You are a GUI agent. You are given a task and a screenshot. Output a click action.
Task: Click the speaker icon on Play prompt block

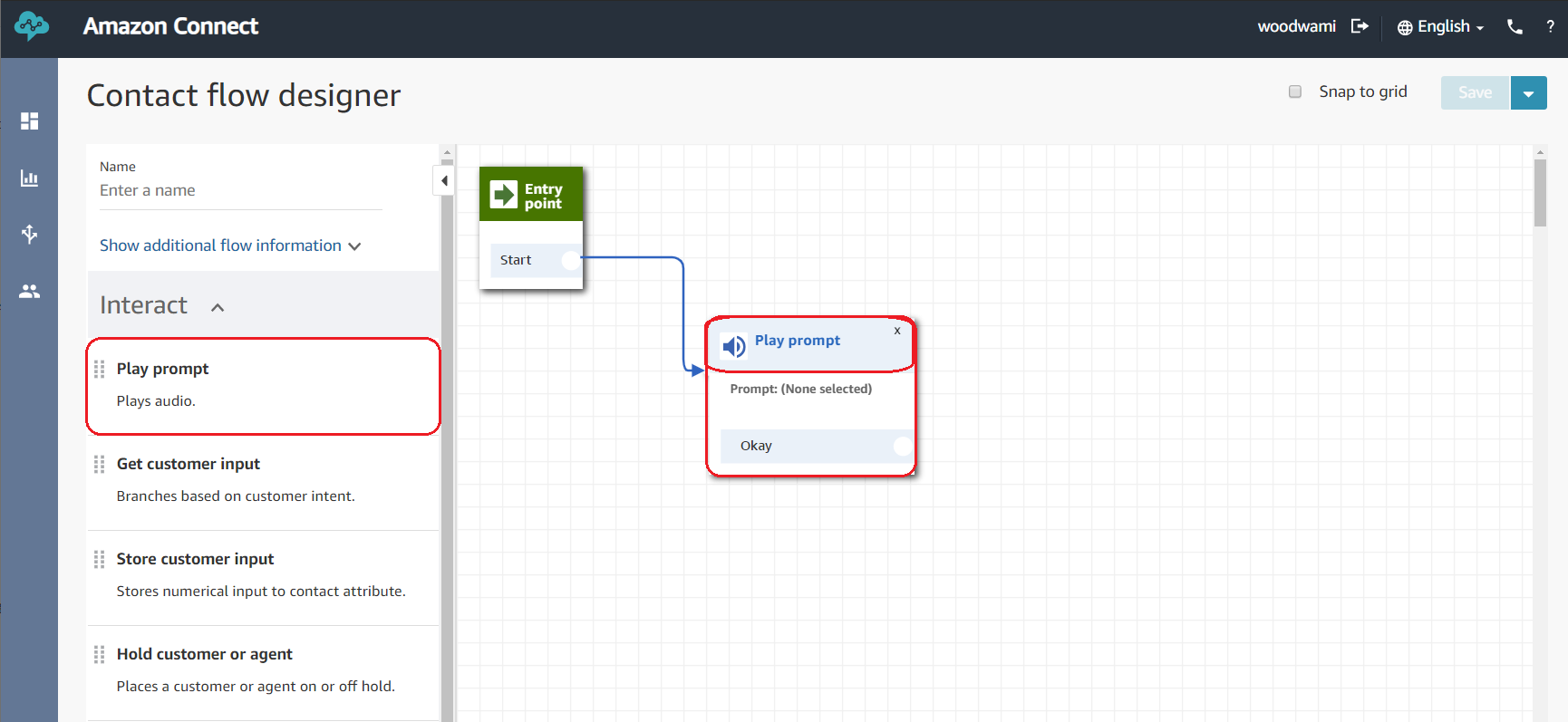733,345
